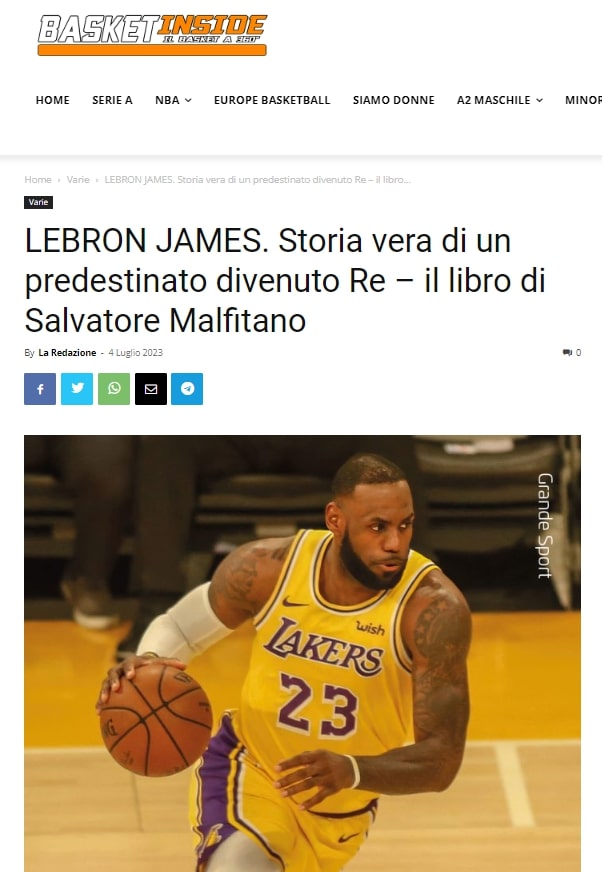Open author La Redazione link
602x872 pixels.
[x=67, y=353]
